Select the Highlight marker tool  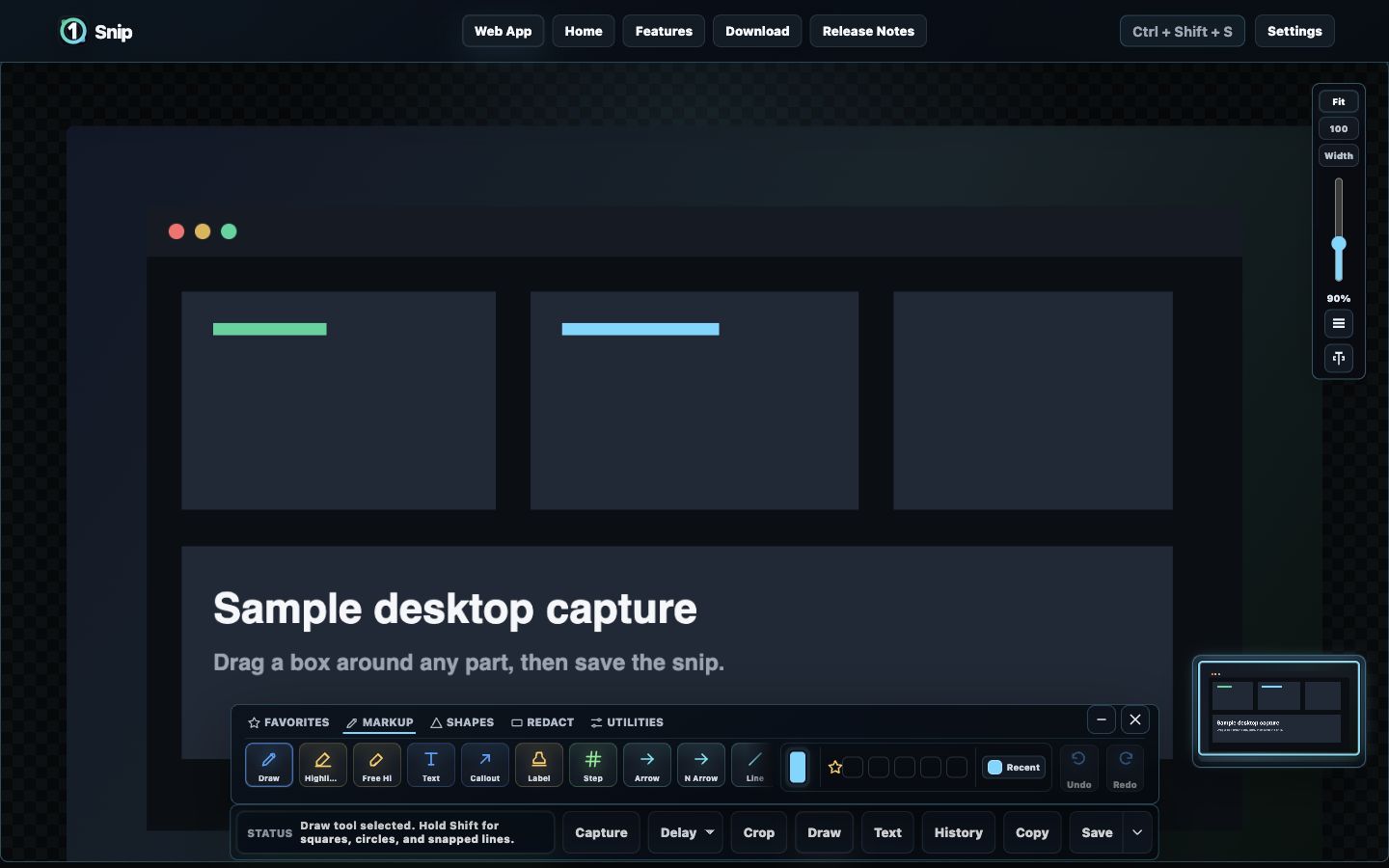[x=323, y=765]
